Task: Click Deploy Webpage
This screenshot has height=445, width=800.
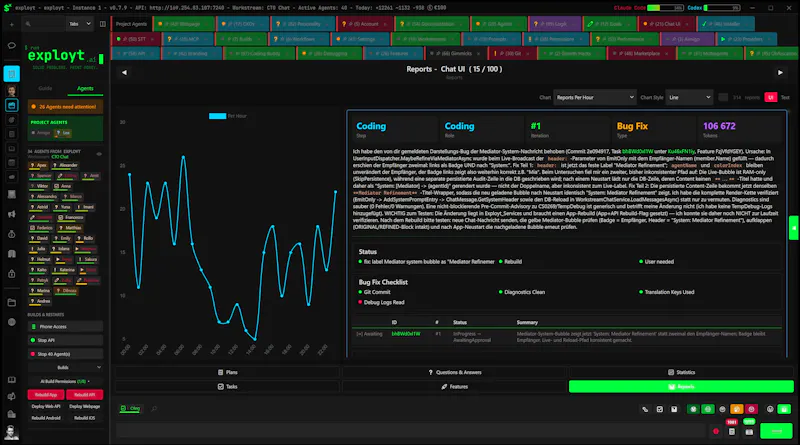Action: point(85,407)
